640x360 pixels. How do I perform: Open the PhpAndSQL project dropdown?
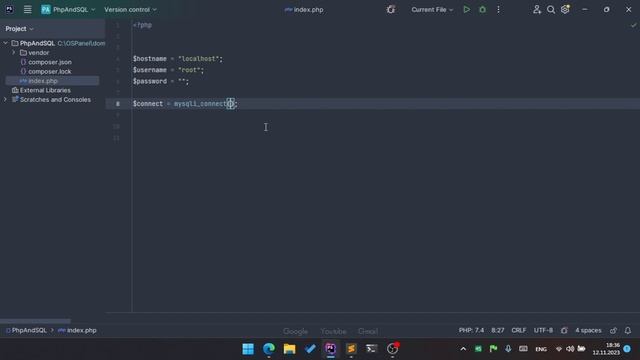point(68,9)
